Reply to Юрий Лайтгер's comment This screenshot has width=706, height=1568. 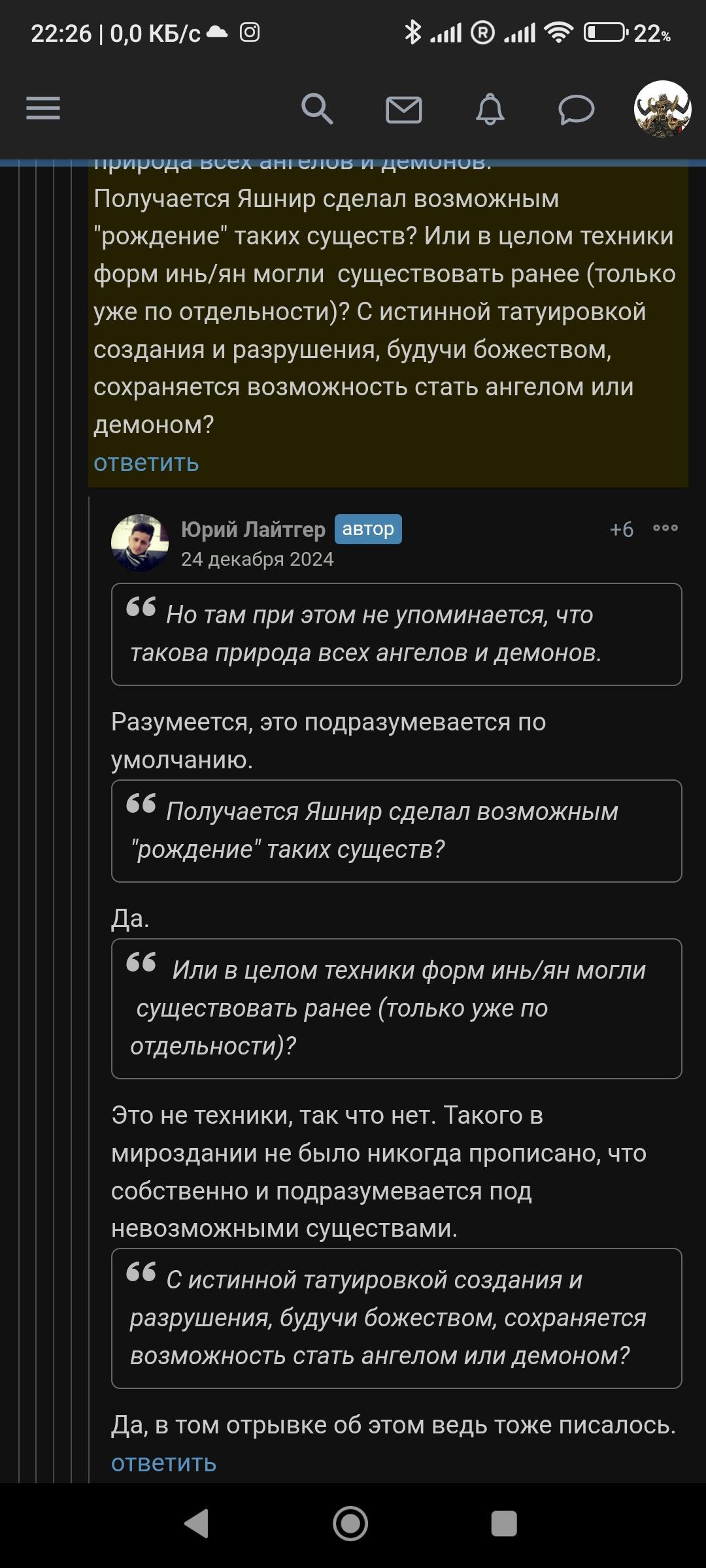click(163, 1463)
